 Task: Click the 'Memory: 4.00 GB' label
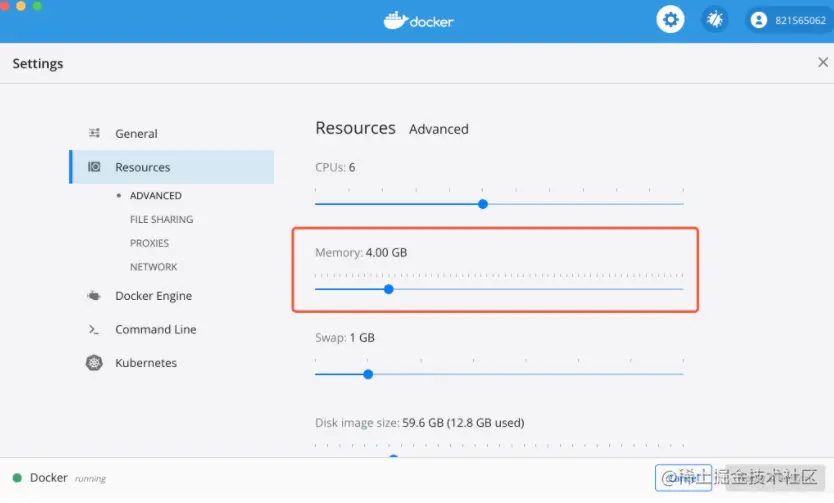(x=361, y=253)
